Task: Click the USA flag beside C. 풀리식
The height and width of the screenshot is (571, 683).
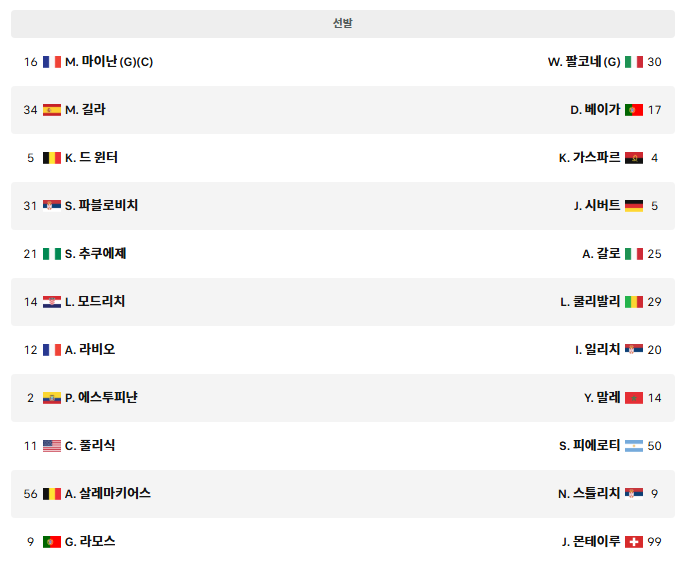Action: point(52,446)
